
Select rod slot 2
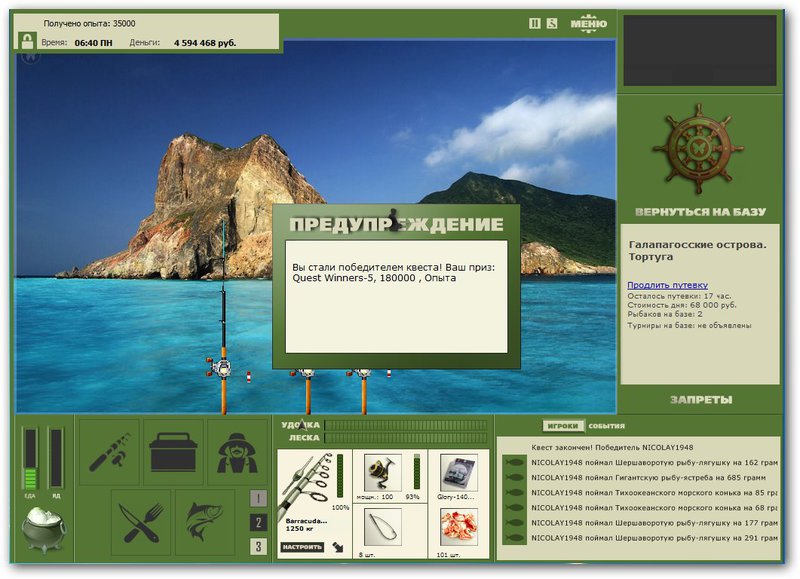coord(258,522)
